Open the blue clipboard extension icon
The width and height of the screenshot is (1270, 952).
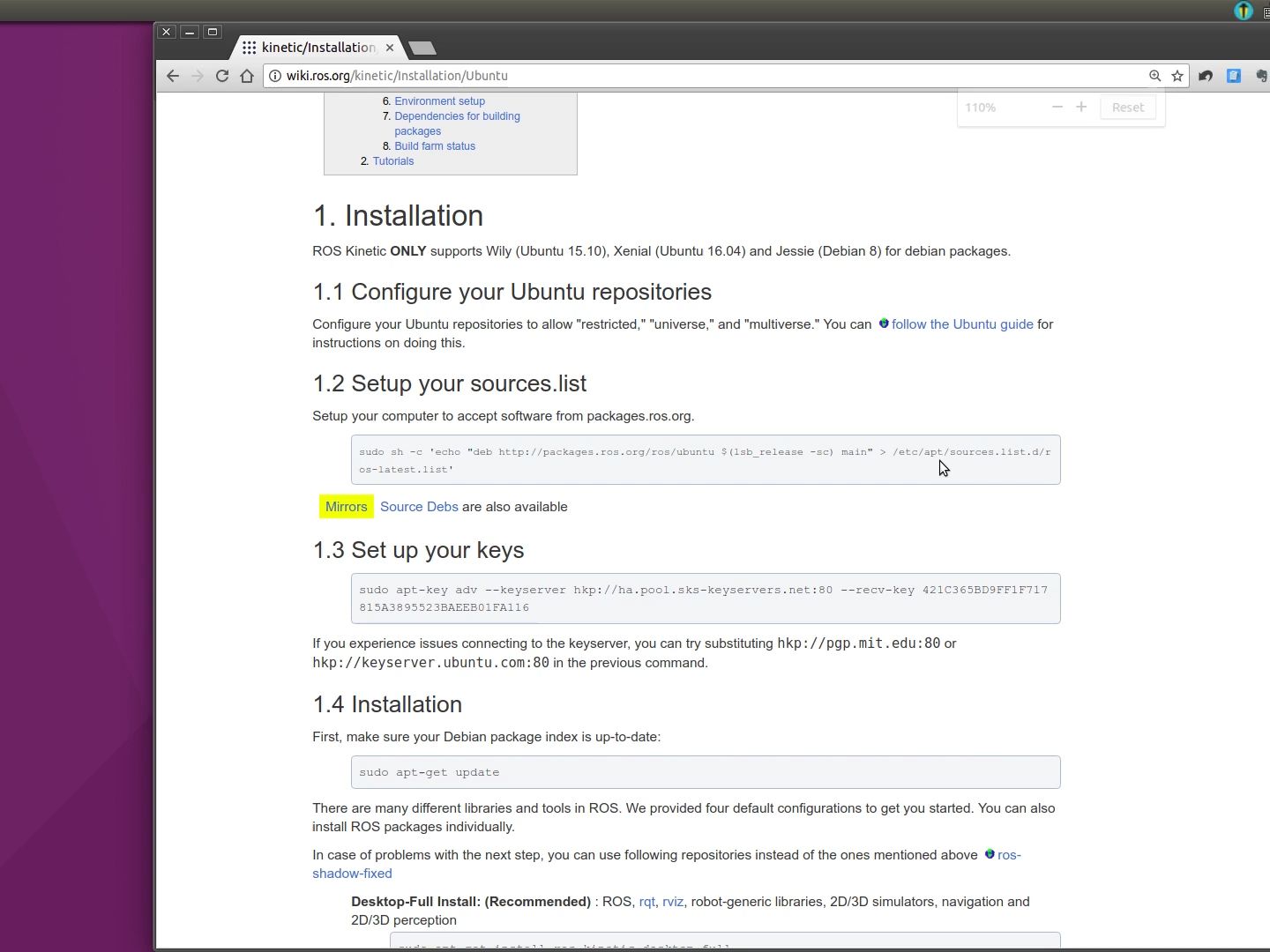(1234, 76)
